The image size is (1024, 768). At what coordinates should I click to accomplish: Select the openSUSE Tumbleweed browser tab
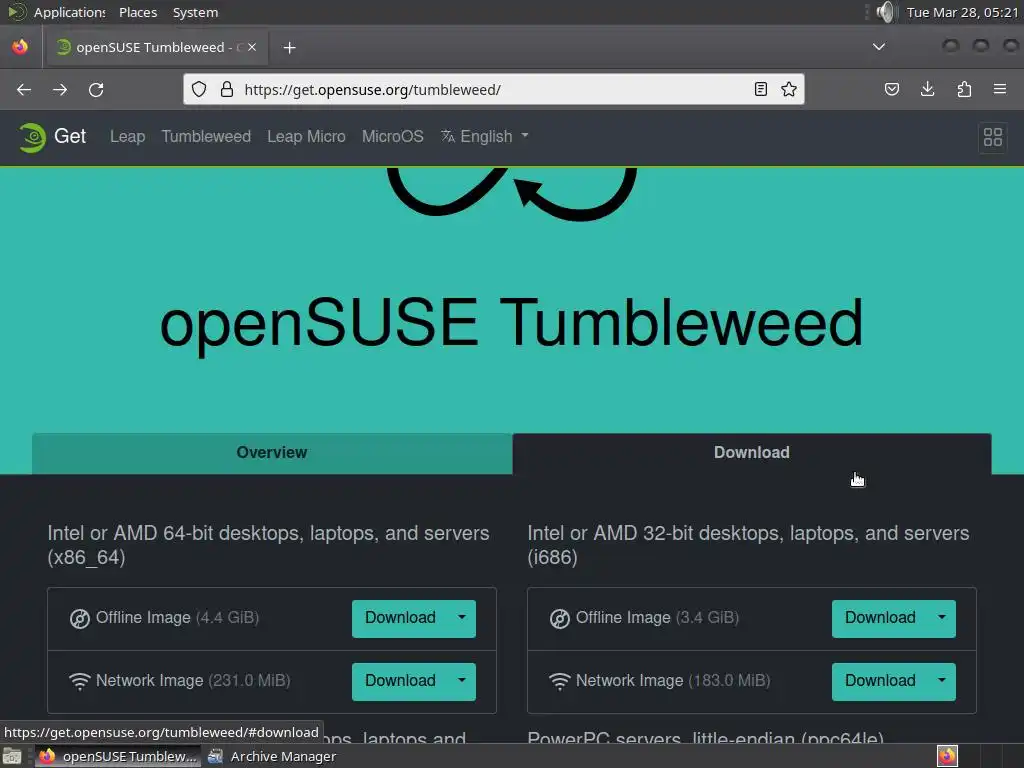(155, 47)
